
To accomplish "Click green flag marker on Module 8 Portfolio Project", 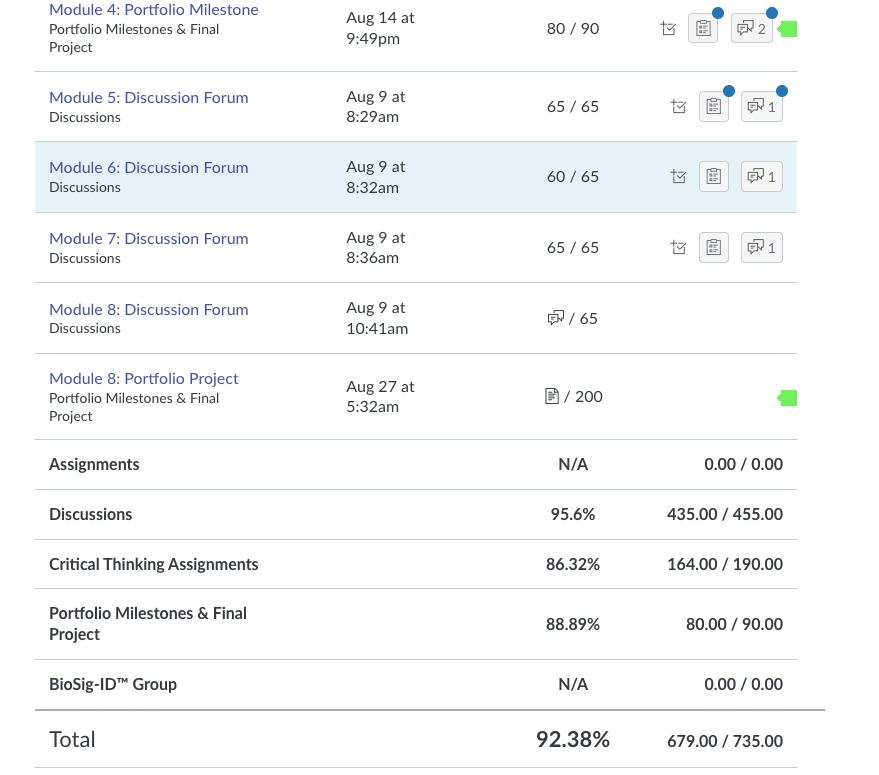I will coord(788,398).
